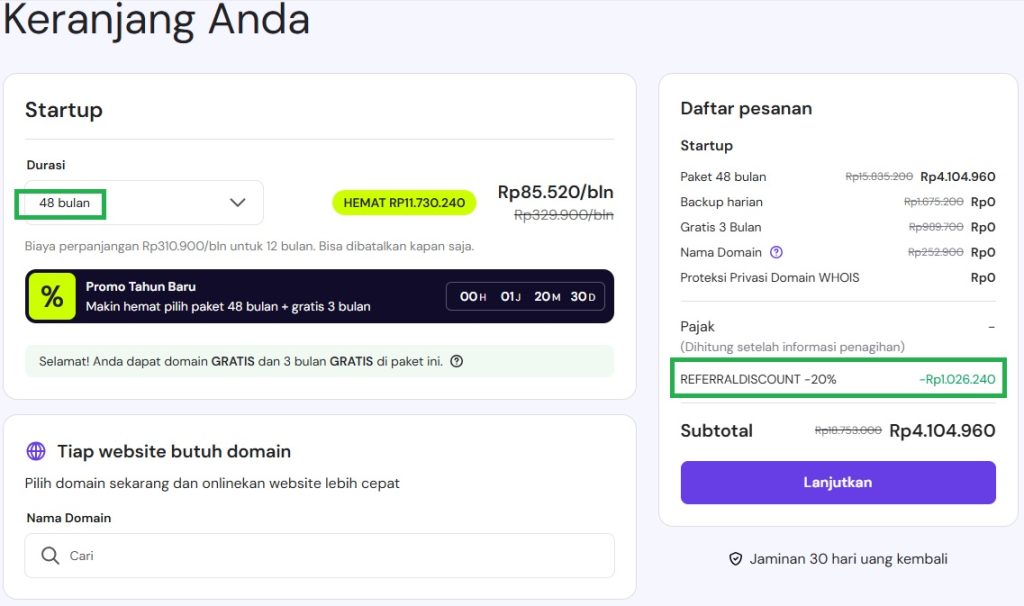Image resolution: width=1024 pixels, height=606 pixels.
Task: Click the magnifier icon in domain search
Action: pyautogui.click(x=50, y=555)
